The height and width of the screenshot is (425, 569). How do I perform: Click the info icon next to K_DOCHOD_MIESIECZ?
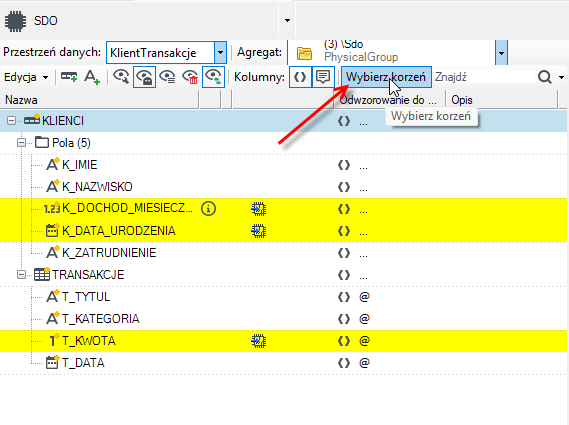tap(208, 209)
